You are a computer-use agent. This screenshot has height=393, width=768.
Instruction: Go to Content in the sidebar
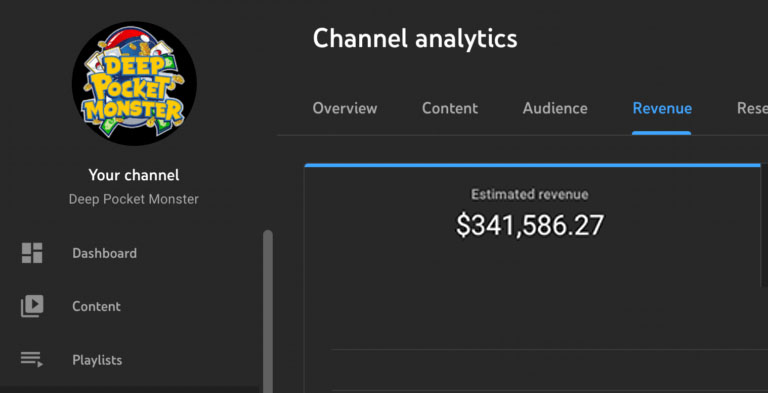click(x=96, y=306)
